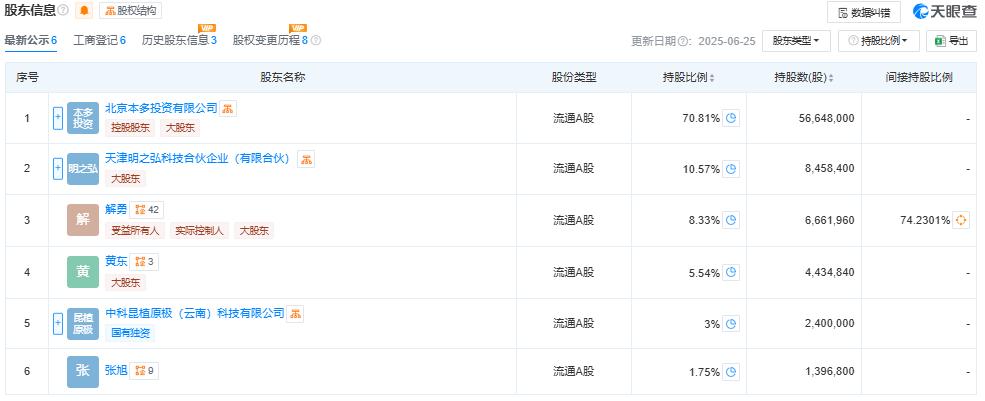Click the orange target icon beside 74.2301%
This screenshot has width=985, height=401.
(961, 220)
